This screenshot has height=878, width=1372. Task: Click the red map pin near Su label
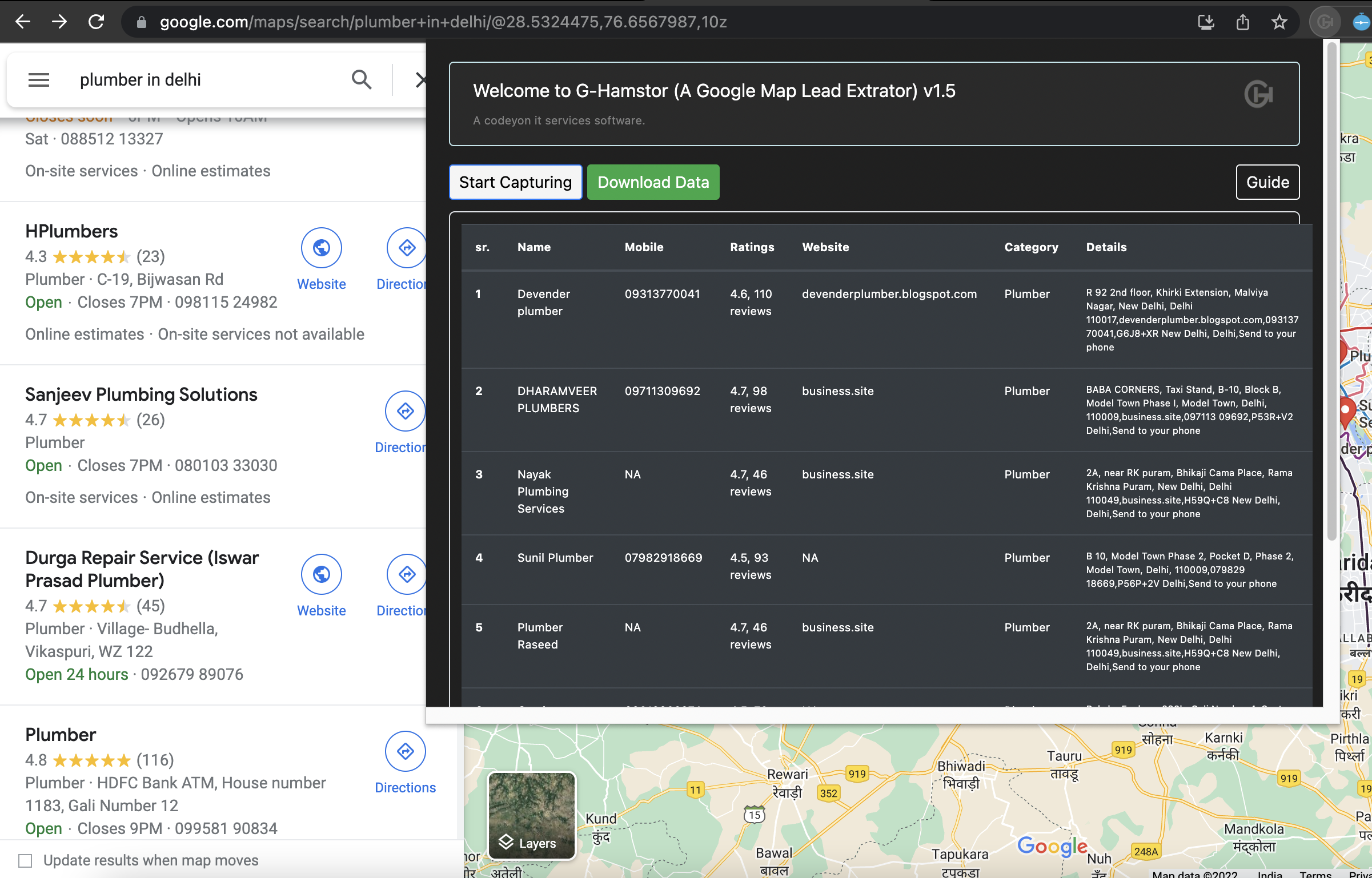1347,412
